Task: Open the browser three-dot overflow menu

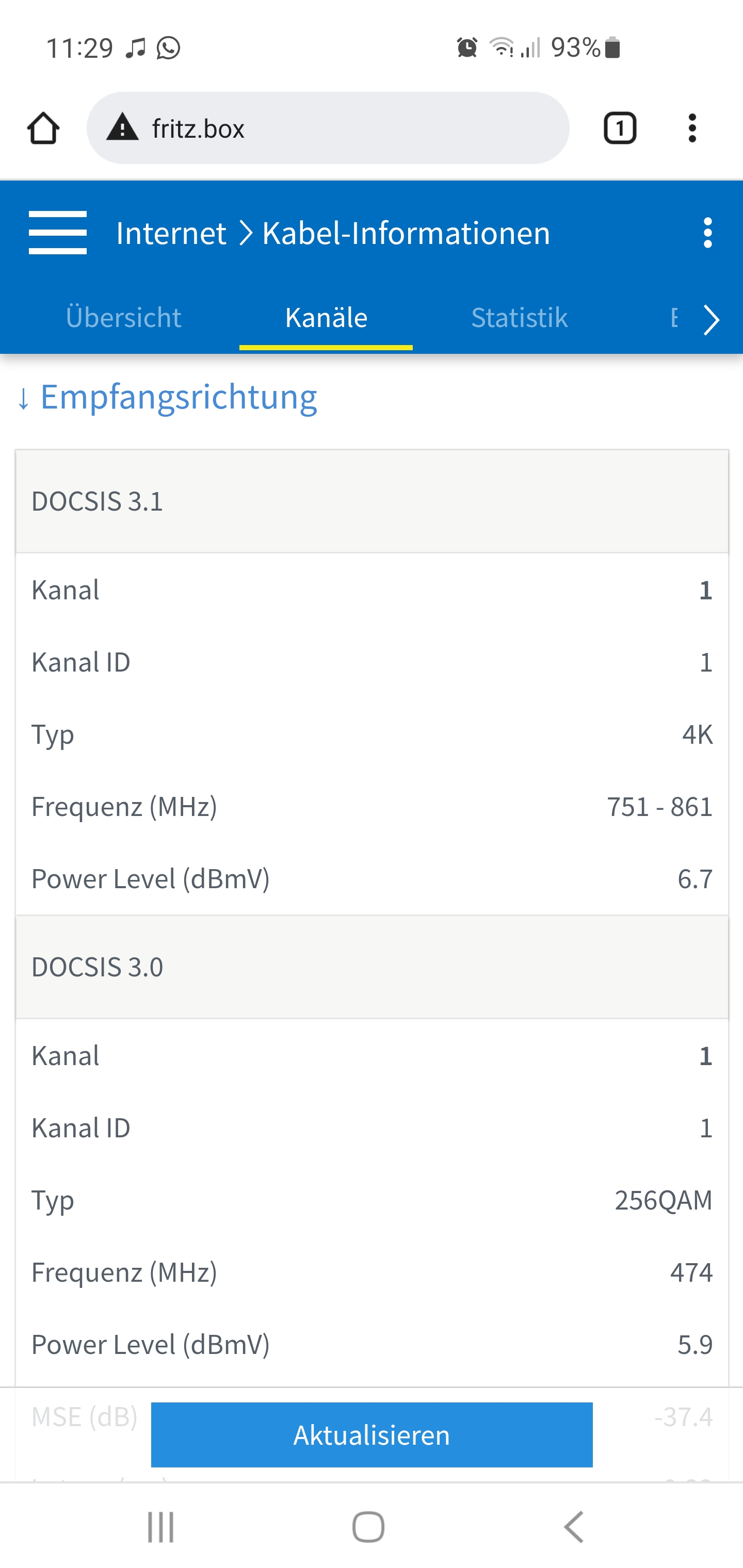Action: point(692,128)
